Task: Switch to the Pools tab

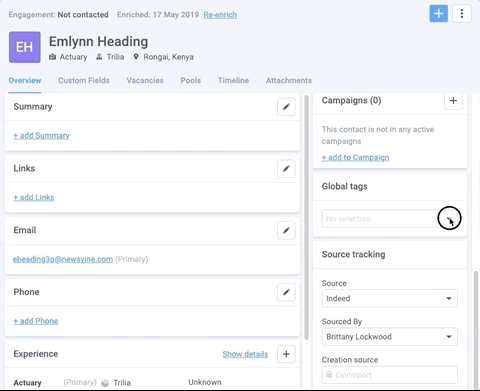Action: click(191, 80)
